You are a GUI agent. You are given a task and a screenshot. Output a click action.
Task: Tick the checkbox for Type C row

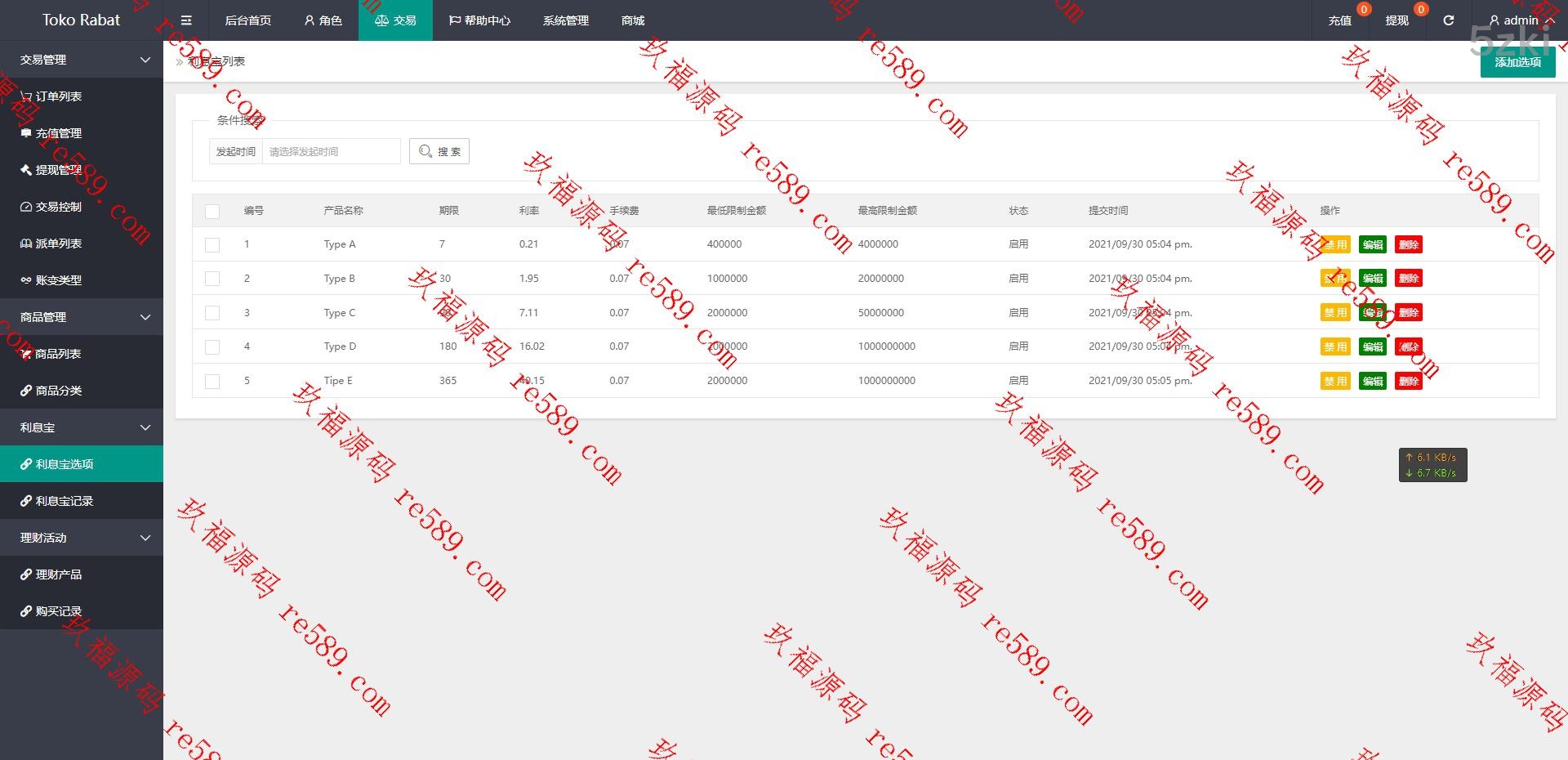(212, 313)
